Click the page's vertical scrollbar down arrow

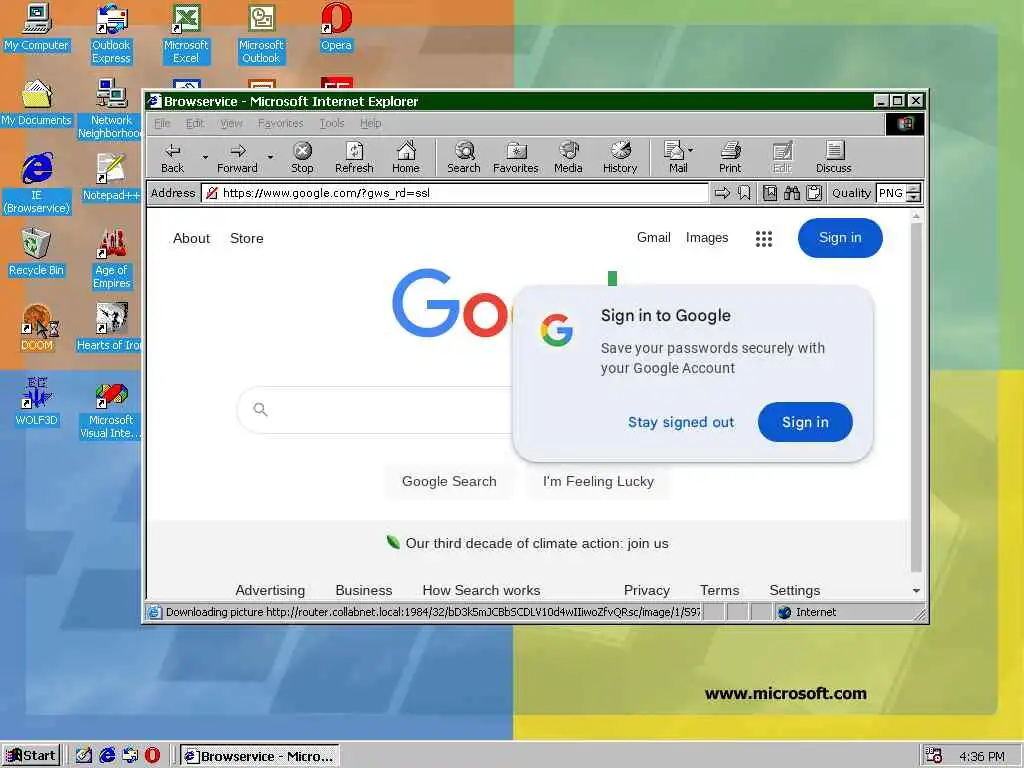point(916,590)
